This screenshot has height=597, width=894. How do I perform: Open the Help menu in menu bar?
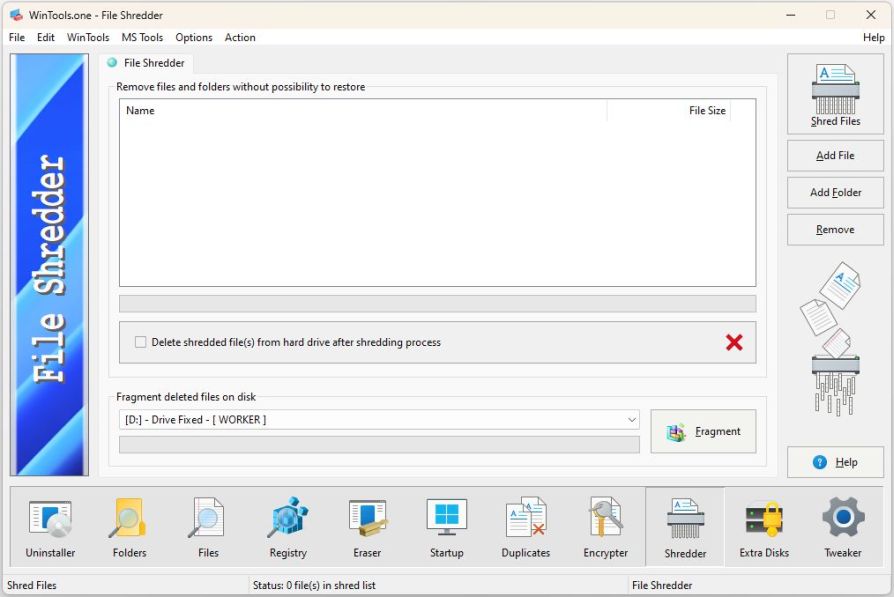pyautogui.click(x=873, y=37)
